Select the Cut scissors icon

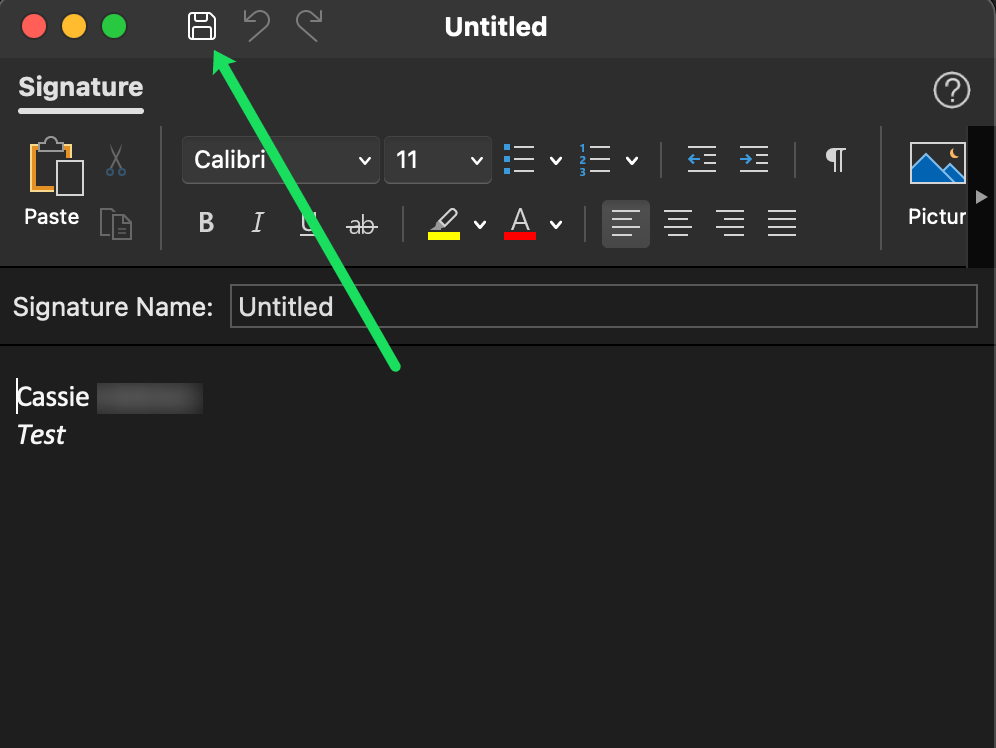(x=115, y=162)
